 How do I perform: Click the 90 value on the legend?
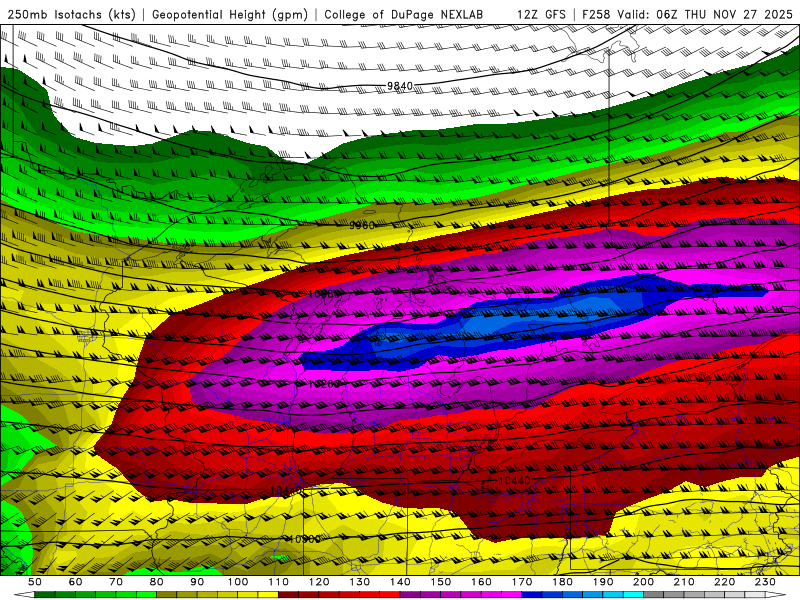click(x=197, y=582)
